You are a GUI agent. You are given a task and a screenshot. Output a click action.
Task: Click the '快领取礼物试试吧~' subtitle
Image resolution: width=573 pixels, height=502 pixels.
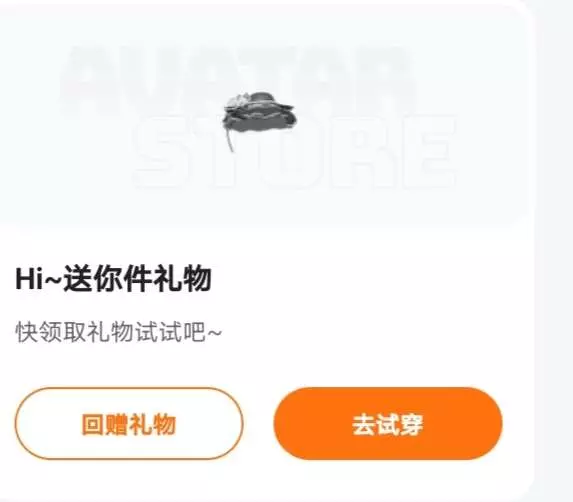[x=118, y=332]
